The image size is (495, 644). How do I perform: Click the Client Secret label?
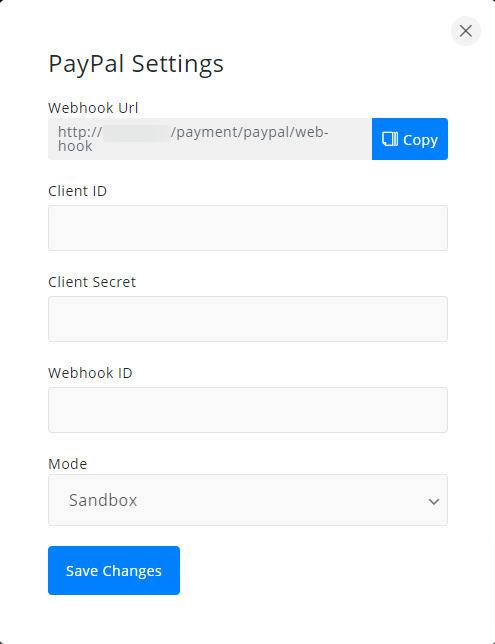92,282
